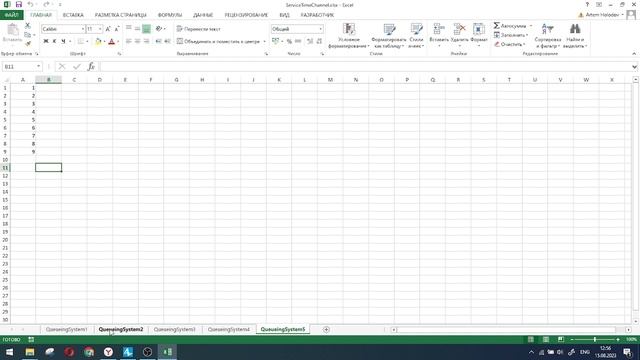Screen dimensions: 640x360
Task: Open the fill color dropdown arrow
Action: coord(104,42)
